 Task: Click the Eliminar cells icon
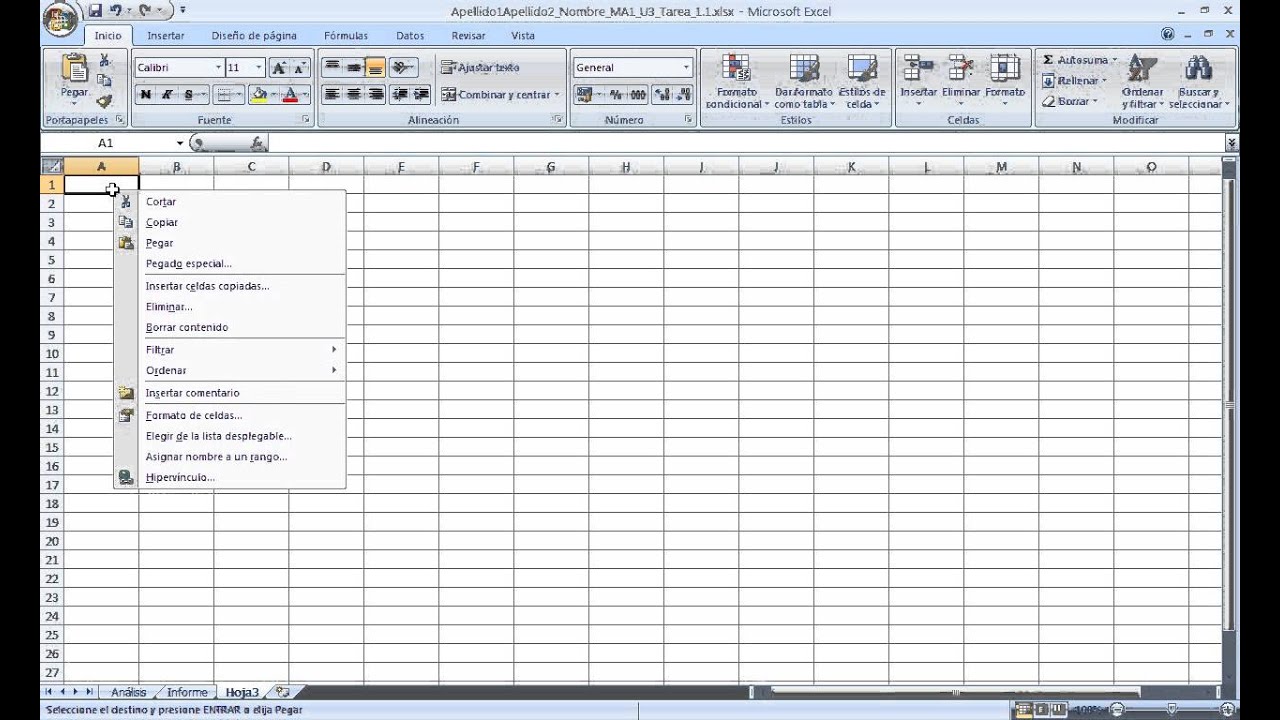tap(961, 68)
